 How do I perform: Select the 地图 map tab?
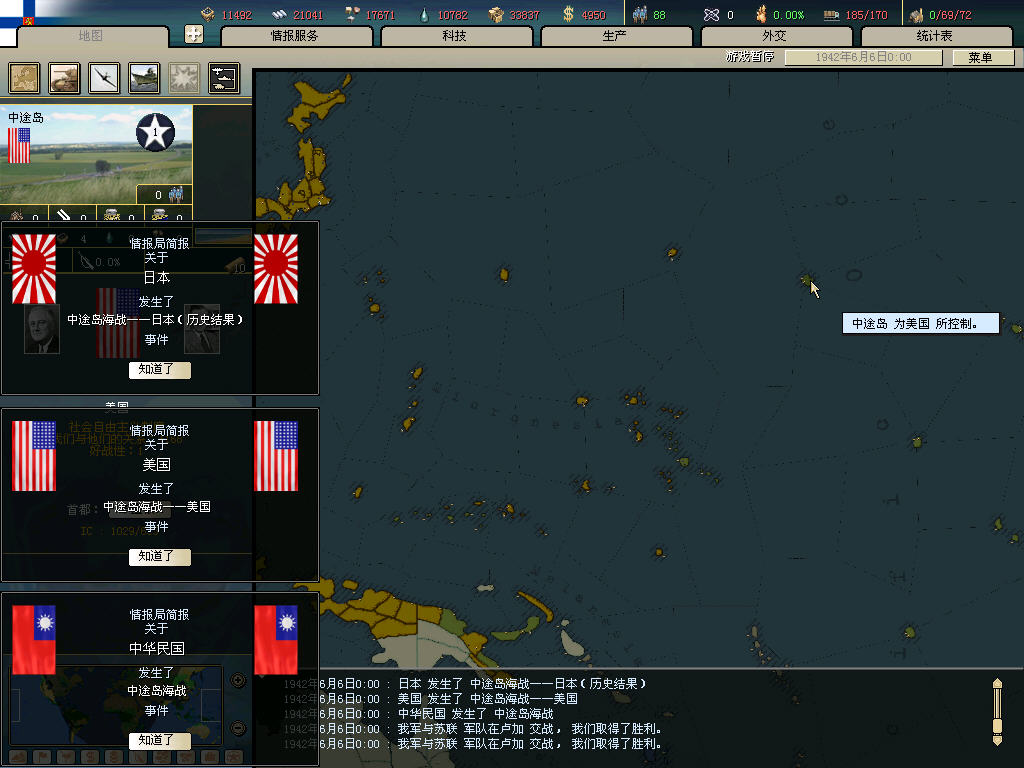point(91,36)
